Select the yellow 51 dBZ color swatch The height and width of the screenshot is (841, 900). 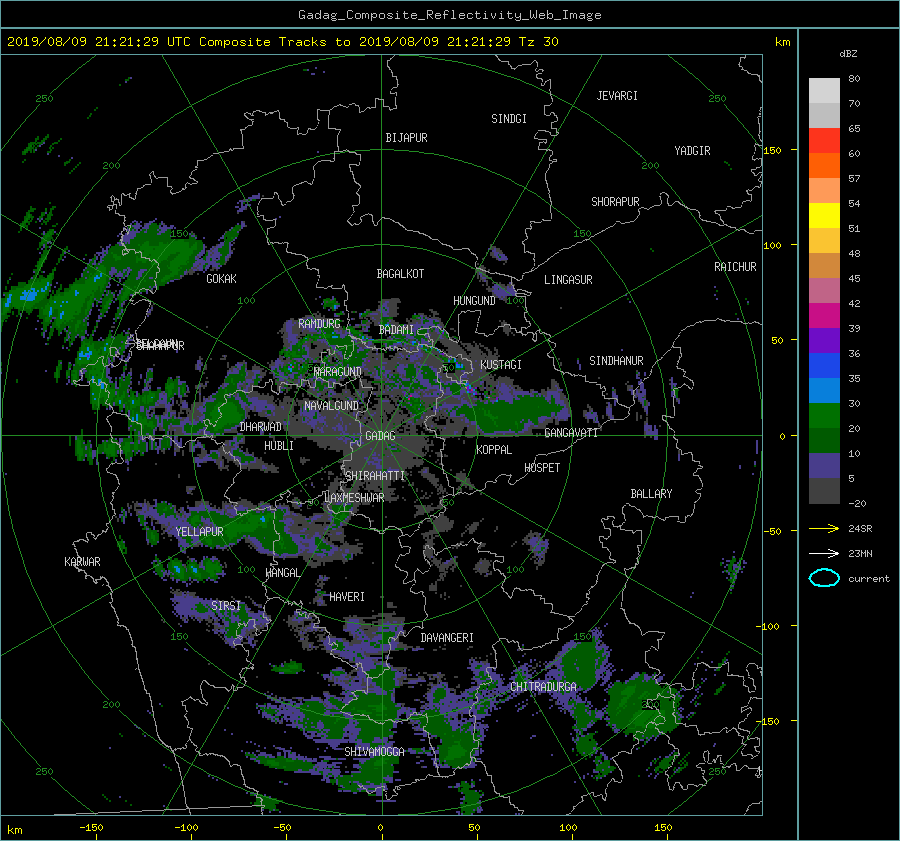click(824, 216)
